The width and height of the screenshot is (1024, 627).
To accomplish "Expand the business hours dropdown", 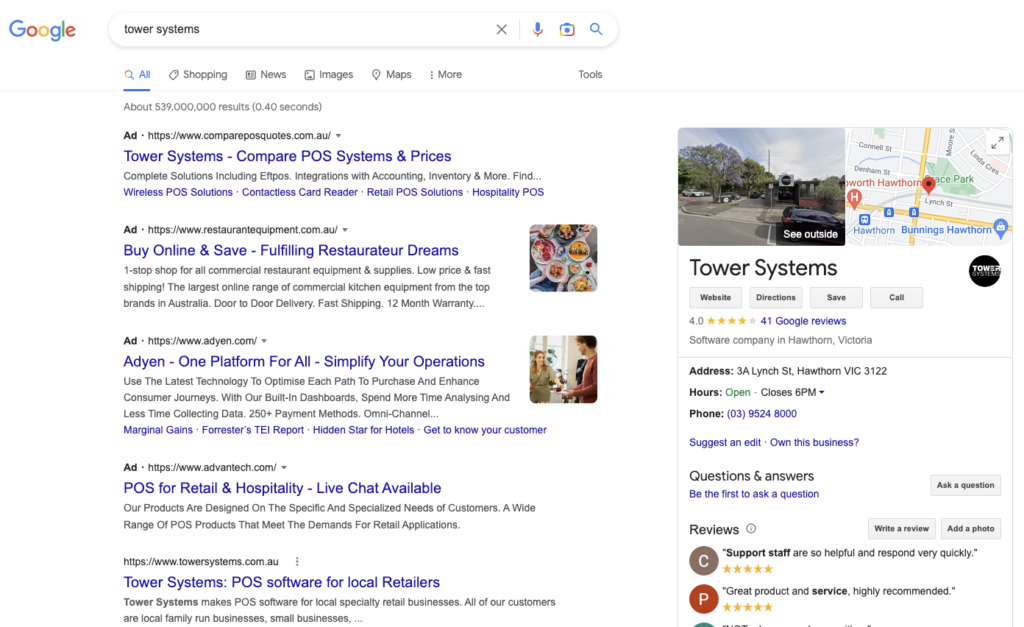I will (822, 393).
